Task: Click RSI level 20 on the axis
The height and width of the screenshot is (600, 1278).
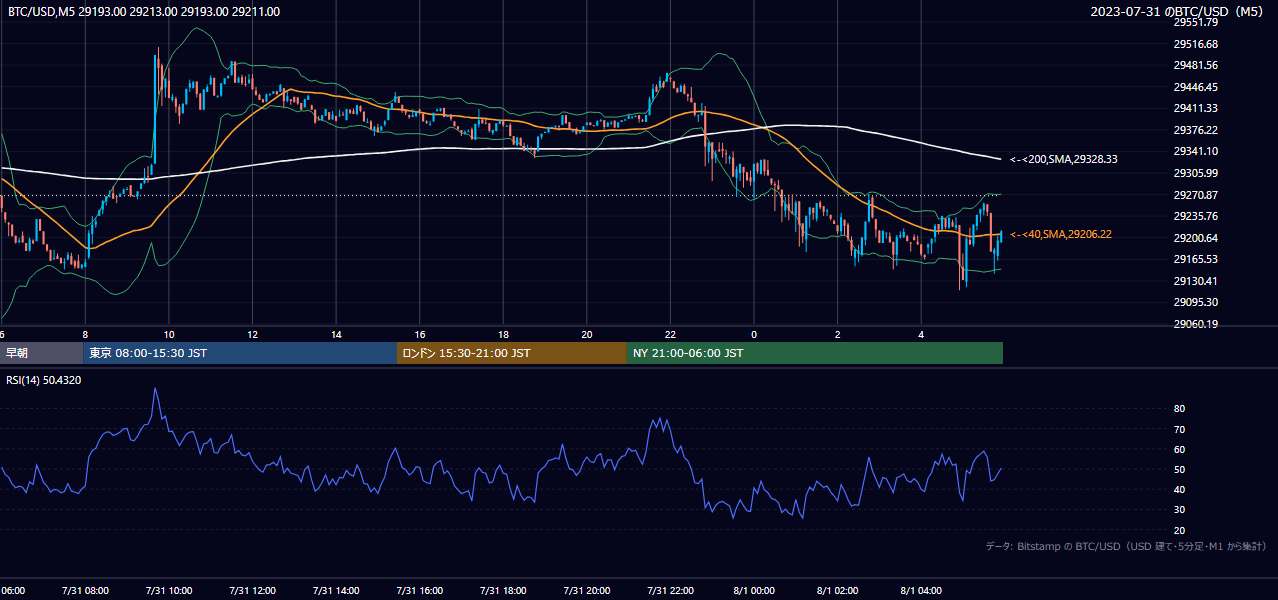Action: tap(1179, 530)
